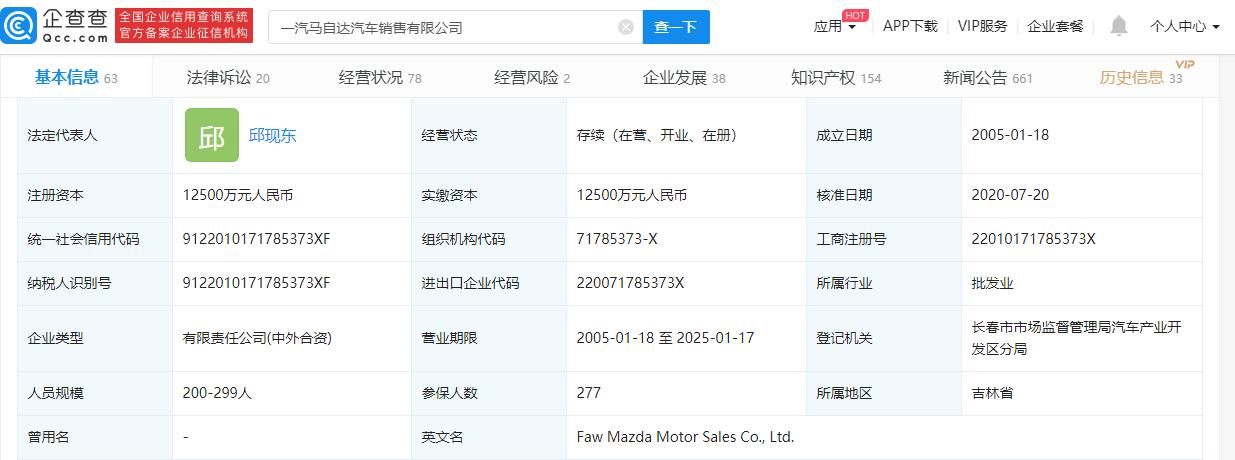Click the 全国企业信用查询系统 red banner
This screenshot has height=460, width=1235.
click(x=184, y=26)
